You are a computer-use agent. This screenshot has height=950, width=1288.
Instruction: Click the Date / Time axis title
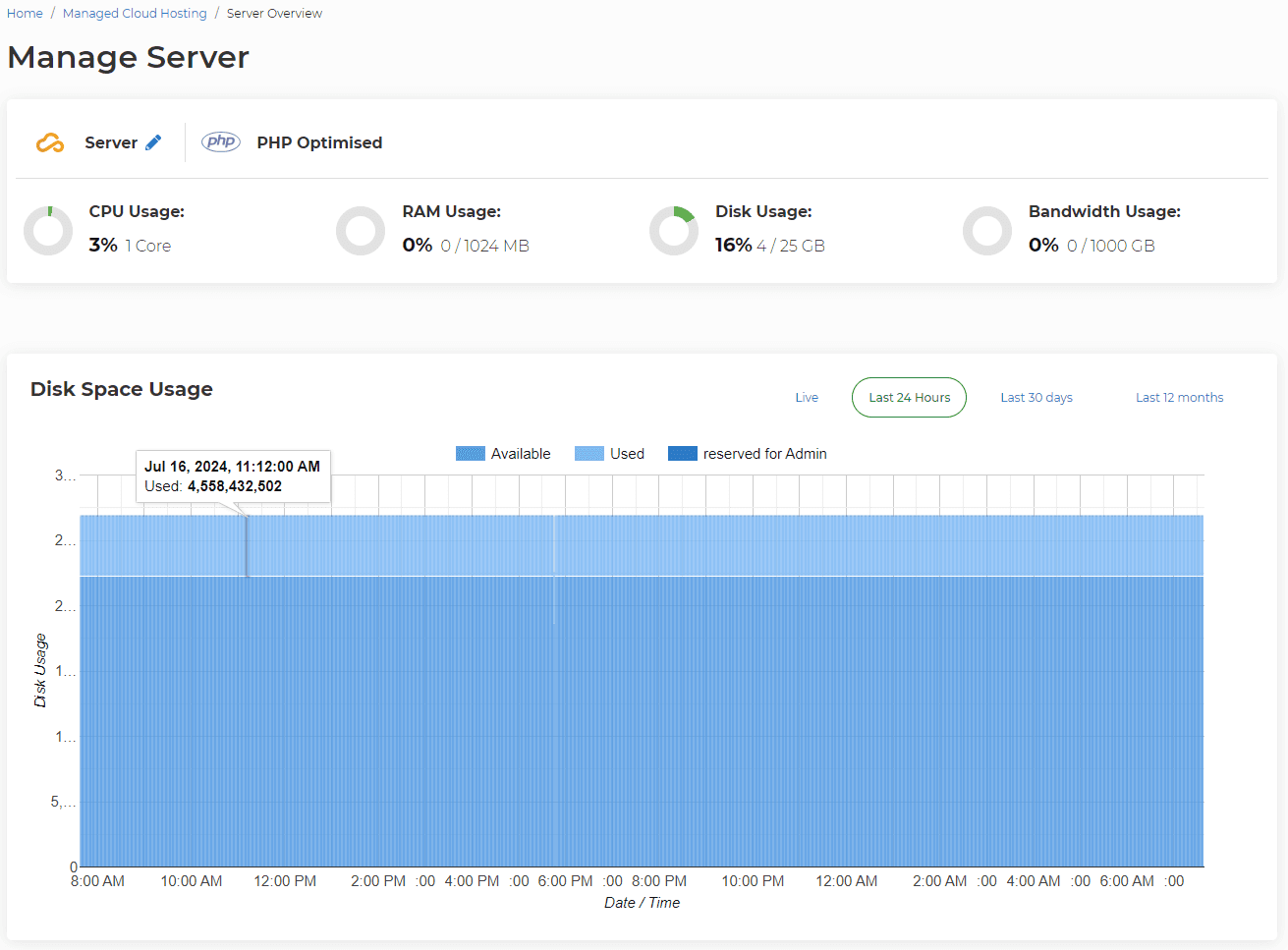(643, 903)
